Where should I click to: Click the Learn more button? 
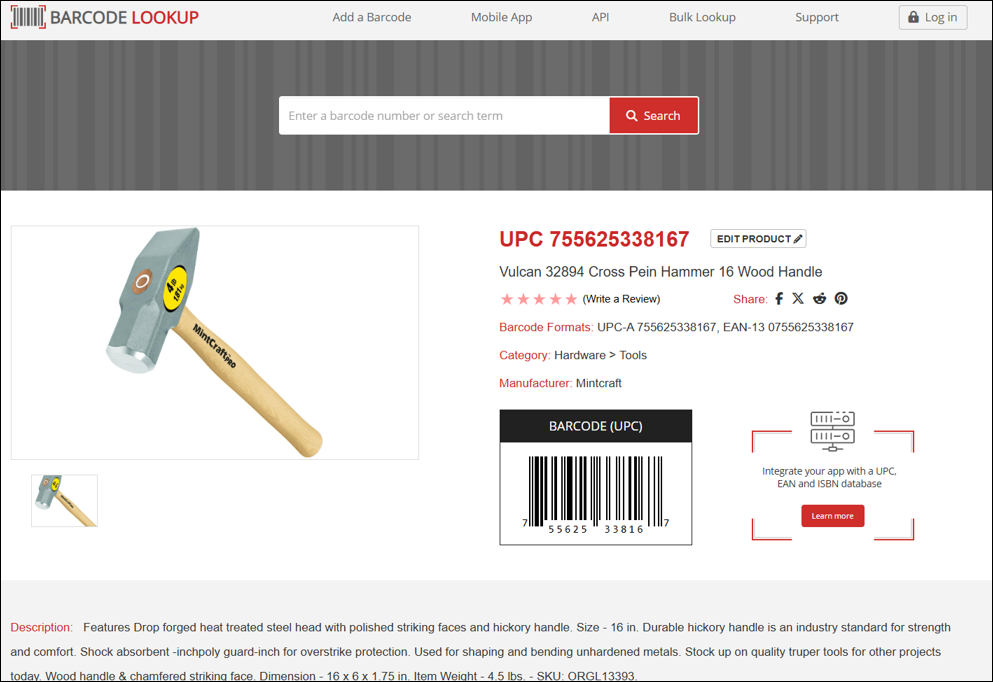click(832, 515)
